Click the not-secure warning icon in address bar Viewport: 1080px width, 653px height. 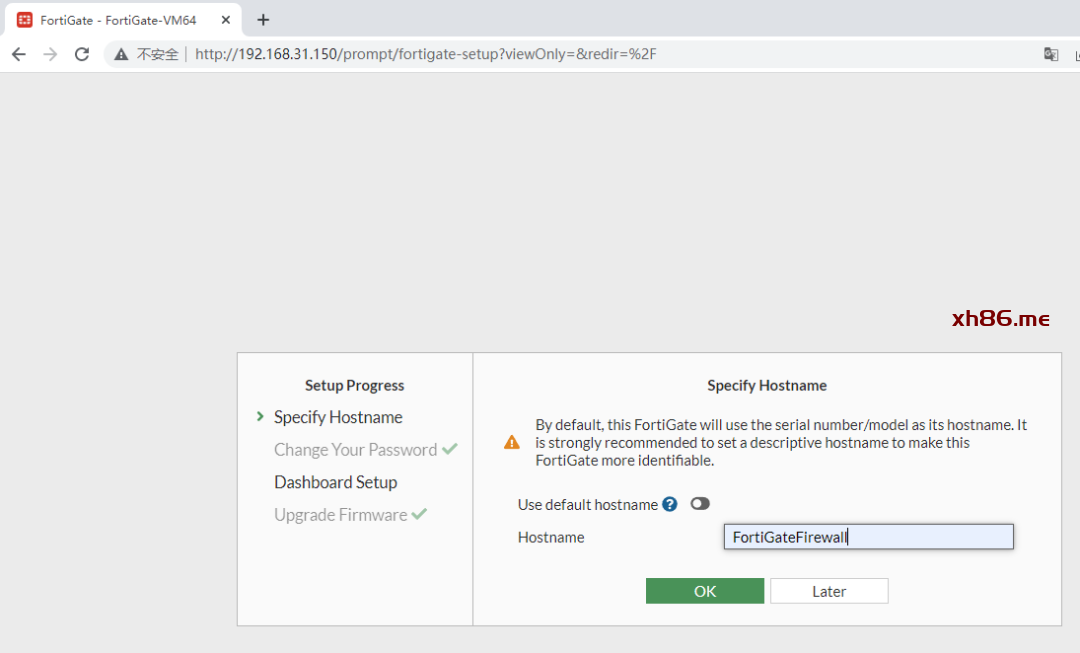[x=121, y=54]
